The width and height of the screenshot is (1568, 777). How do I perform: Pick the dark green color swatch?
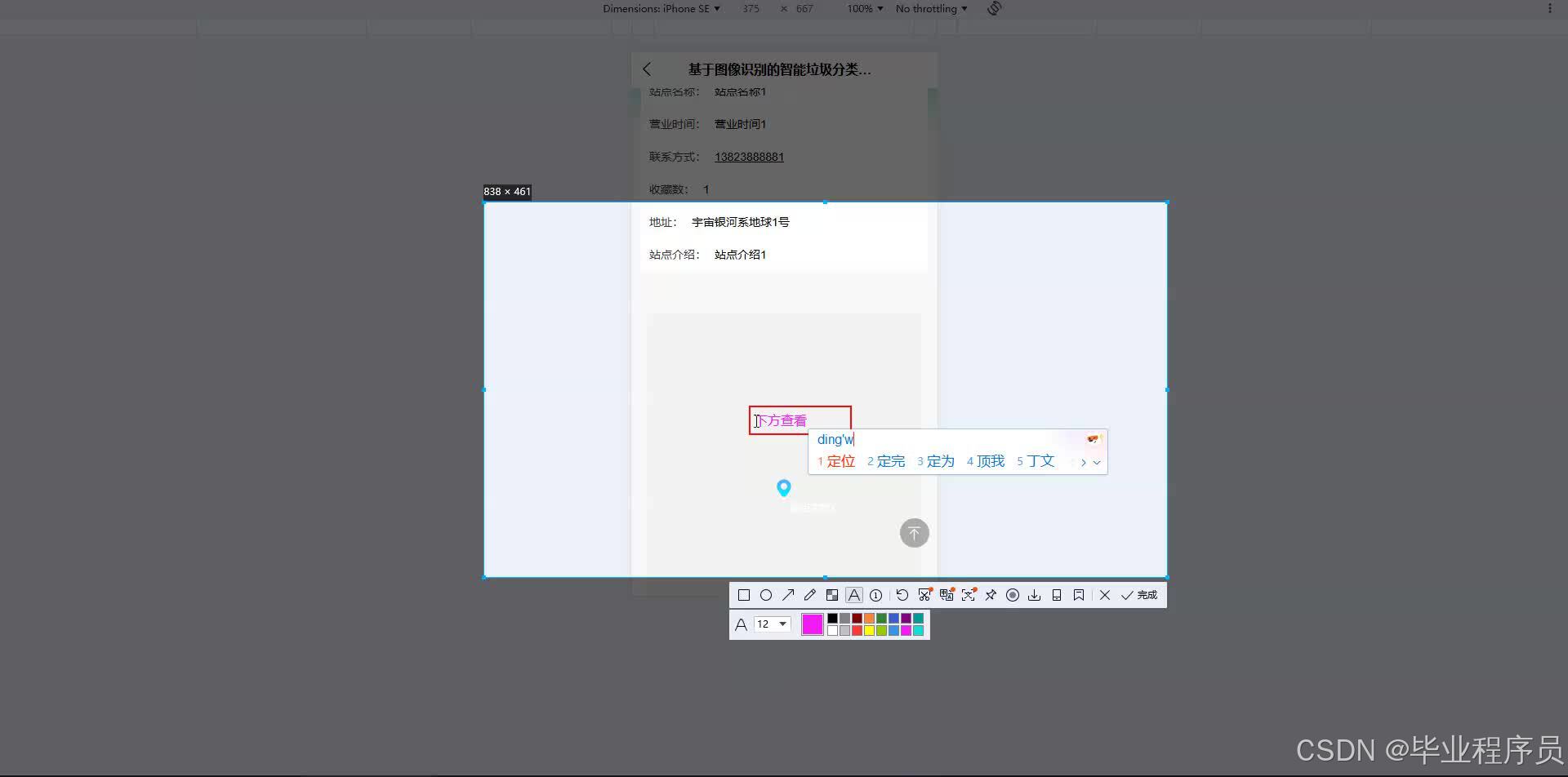click(x=882, y=619)
